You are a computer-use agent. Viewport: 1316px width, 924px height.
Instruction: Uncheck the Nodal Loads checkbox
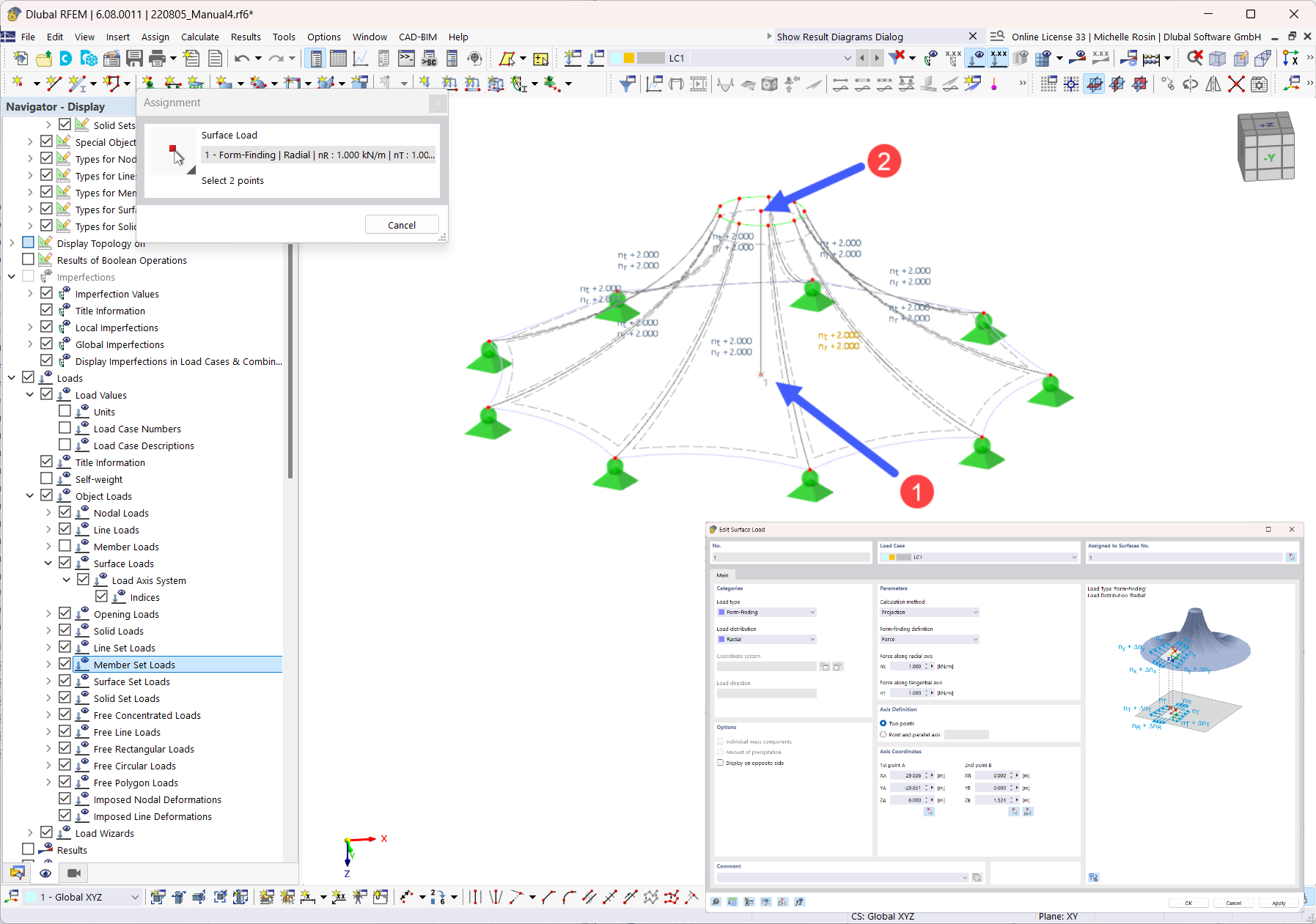(x=65, y=513)
